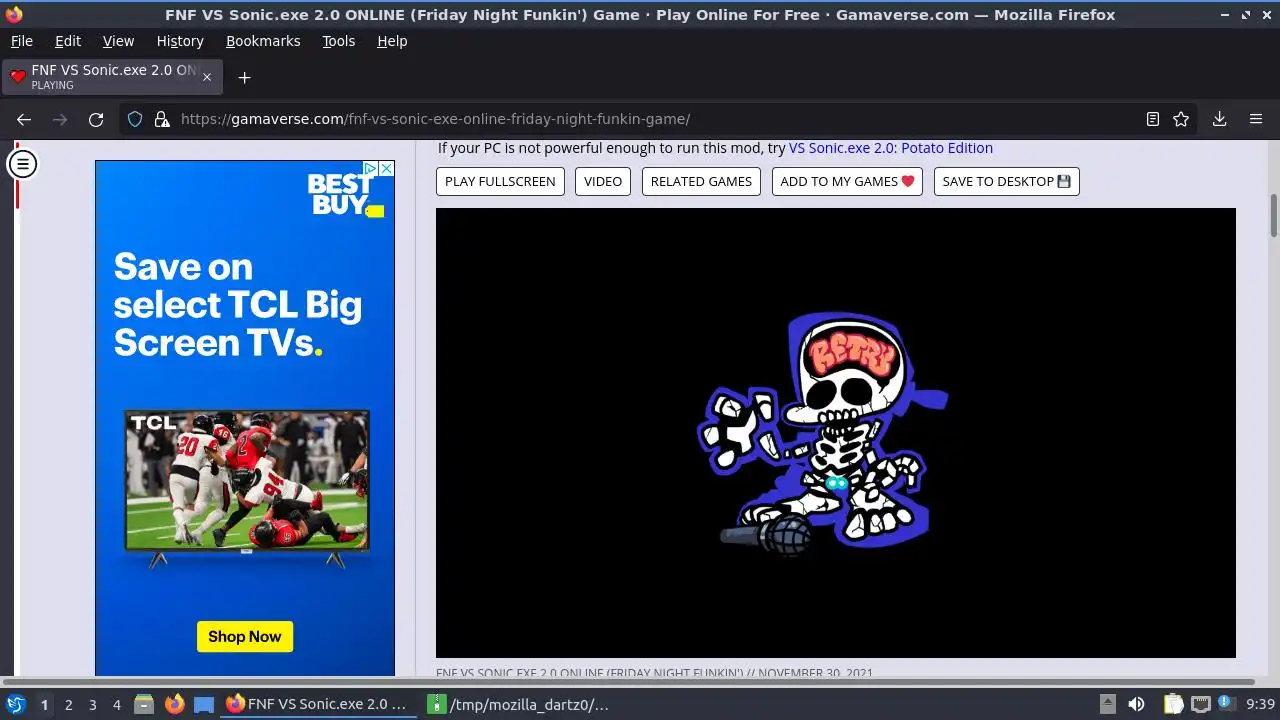Click SAVE TO DESKTOP button

point(1006,181)
